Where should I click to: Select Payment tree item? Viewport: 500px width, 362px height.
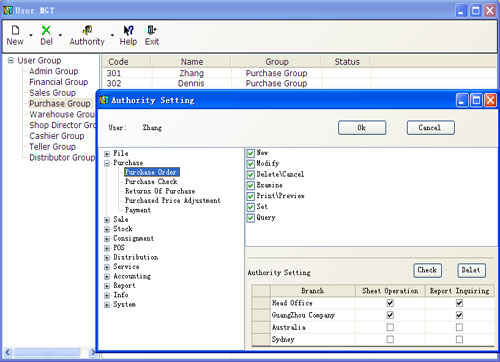pyautogui.click(x=138, y=210)
